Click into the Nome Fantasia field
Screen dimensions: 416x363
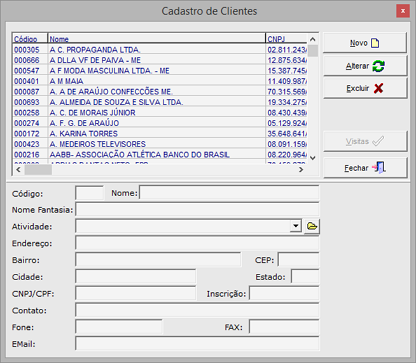[197, 210]
